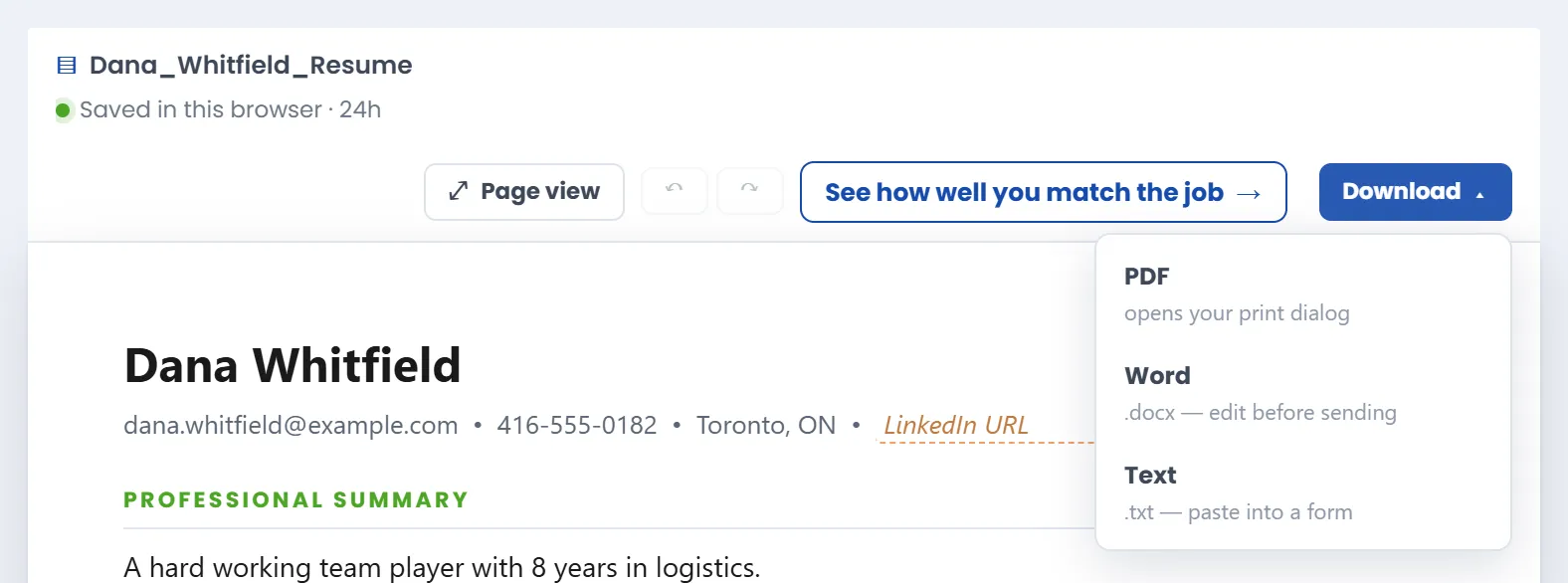The width and height of the screenshot is (1568, 583).
Task: Open See how well you match the job
Action: 1043,192
